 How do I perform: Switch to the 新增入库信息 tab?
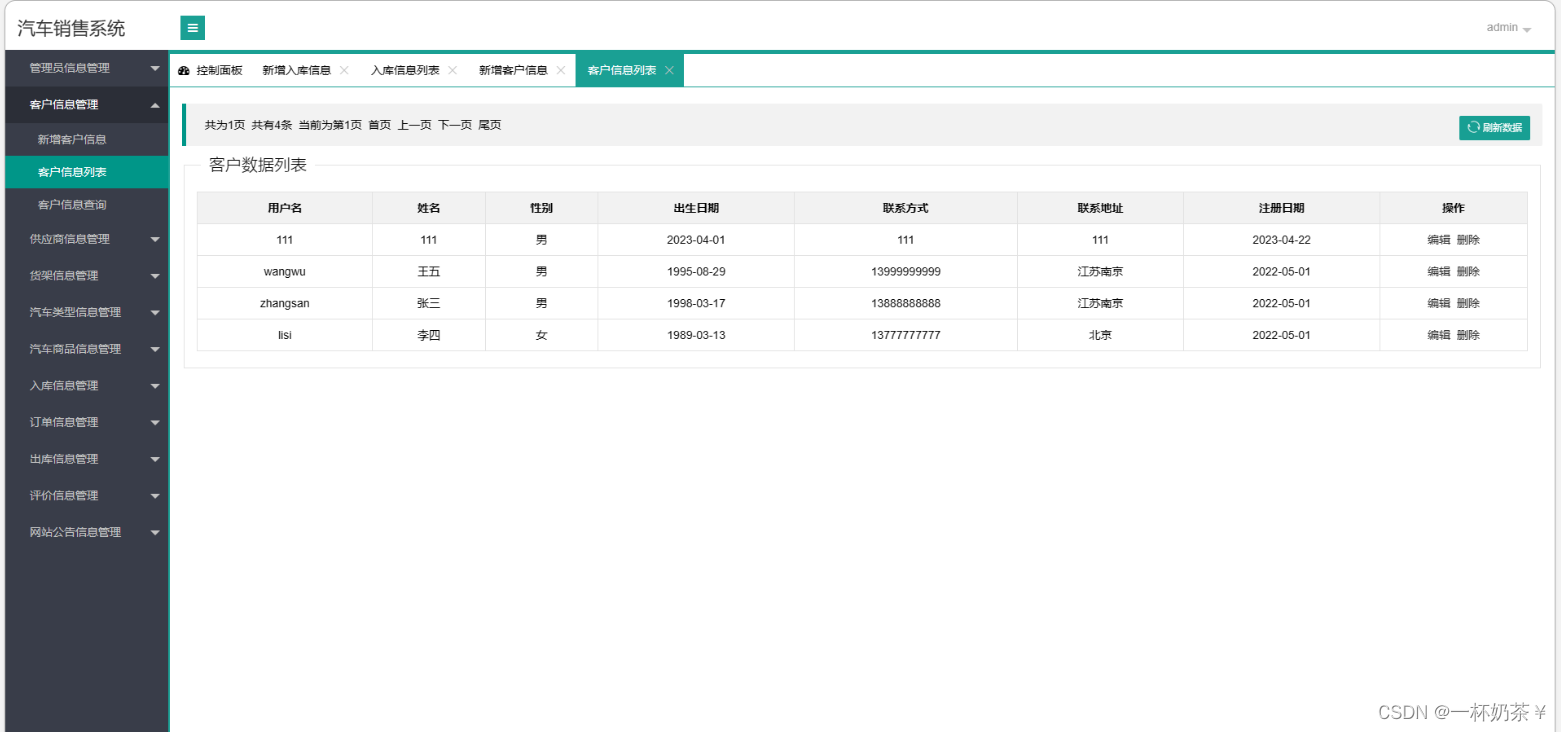tap(296, 70)
